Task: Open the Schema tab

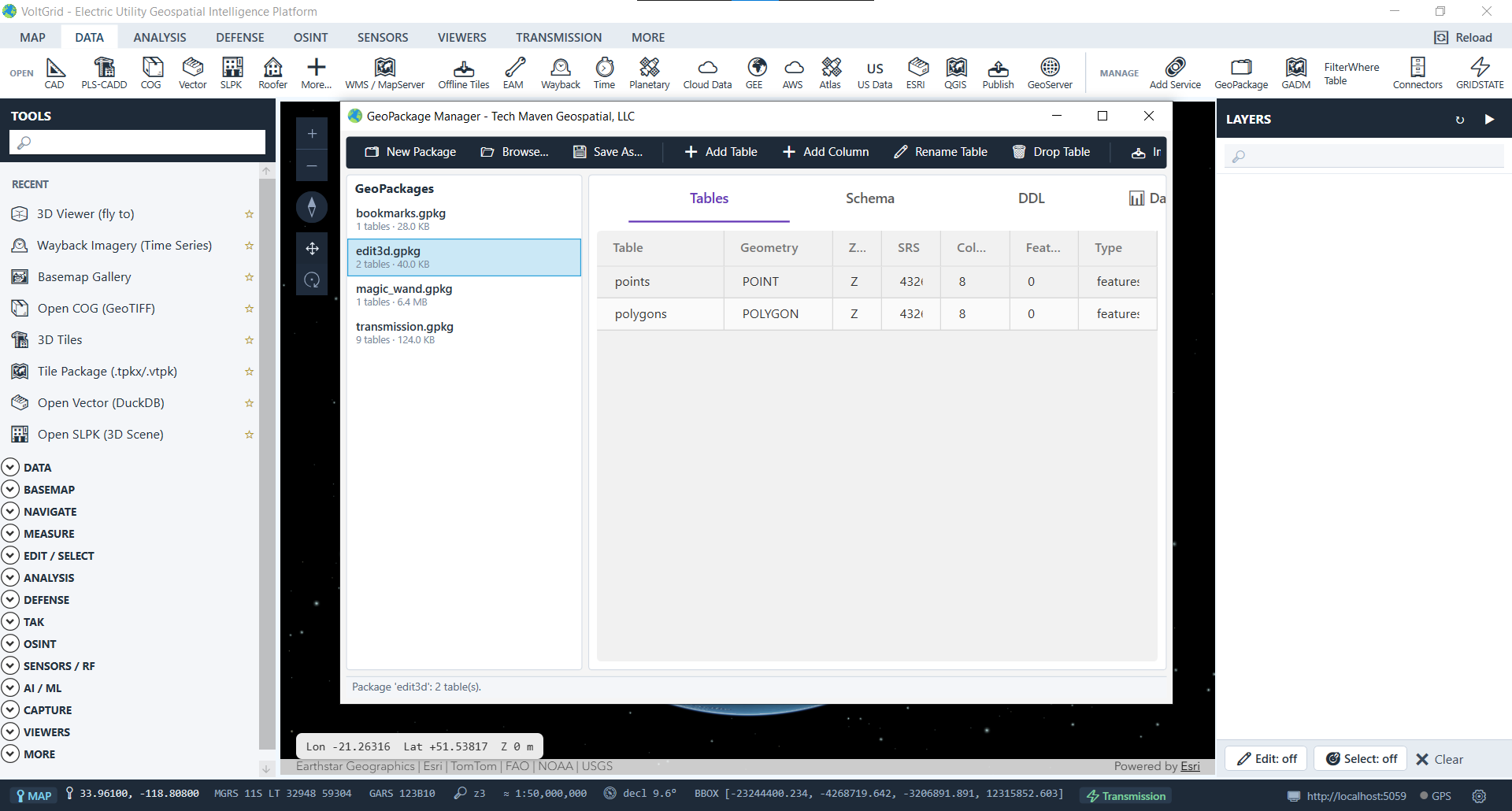Action: (x=870, y=198)
